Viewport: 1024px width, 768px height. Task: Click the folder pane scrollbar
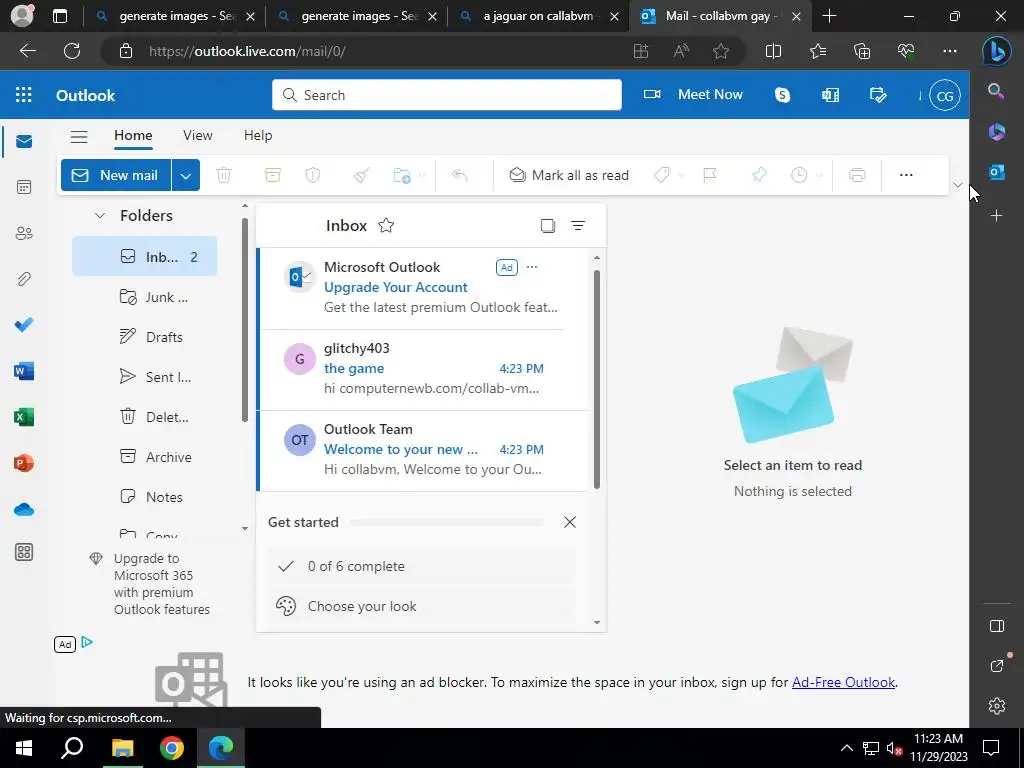(245, 320)
